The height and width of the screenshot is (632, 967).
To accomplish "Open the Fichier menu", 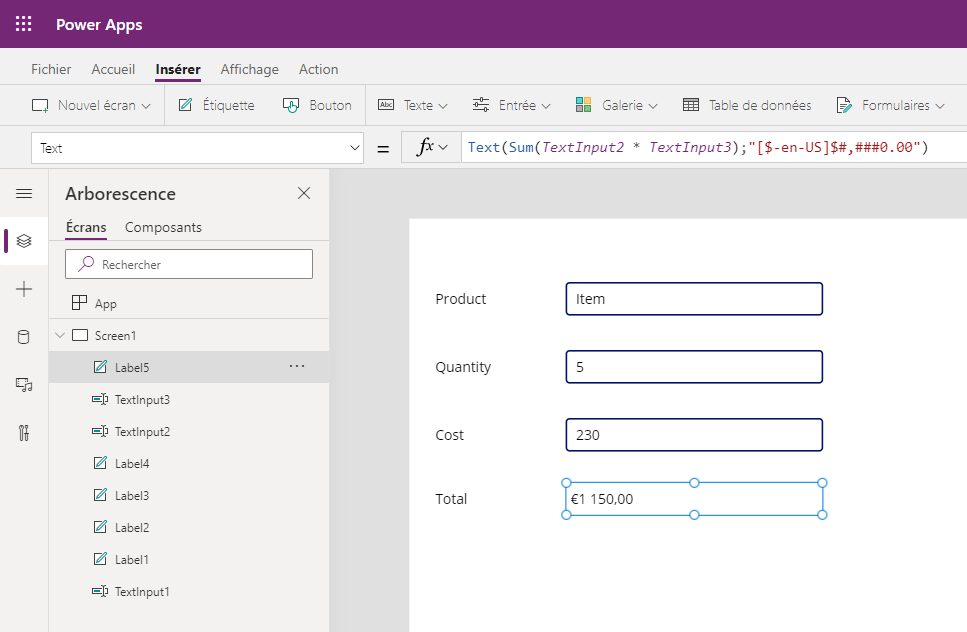I will 51,69.
